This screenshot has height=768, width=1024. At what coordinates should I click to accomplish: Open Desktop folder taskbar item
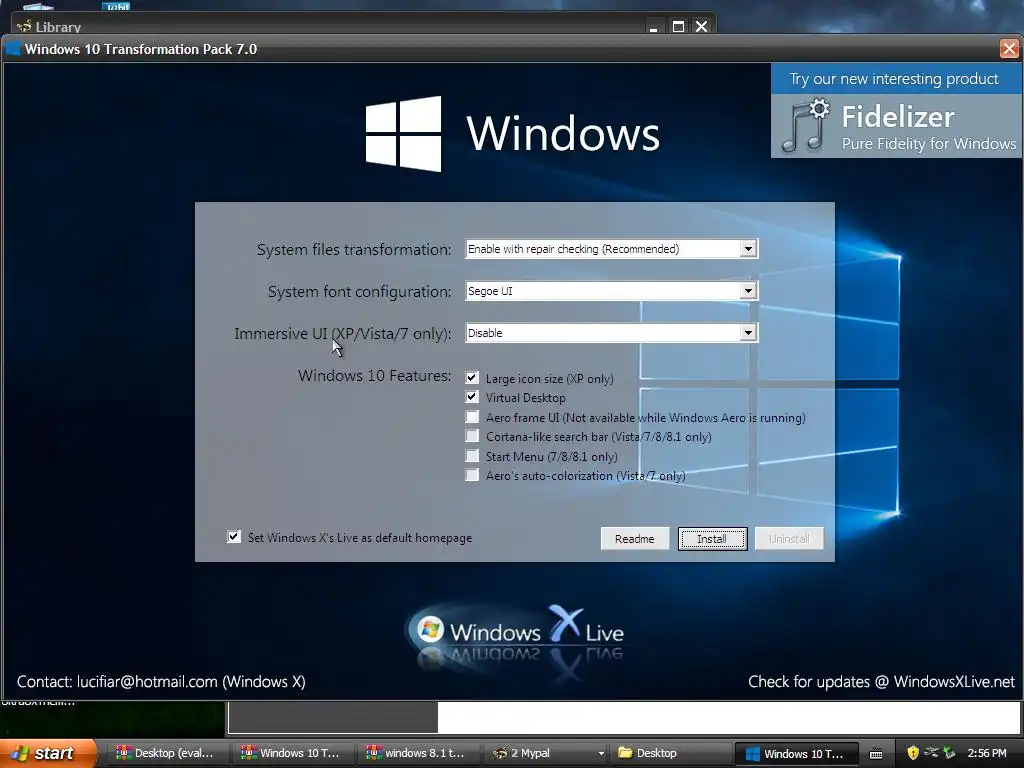click(669, 753)
